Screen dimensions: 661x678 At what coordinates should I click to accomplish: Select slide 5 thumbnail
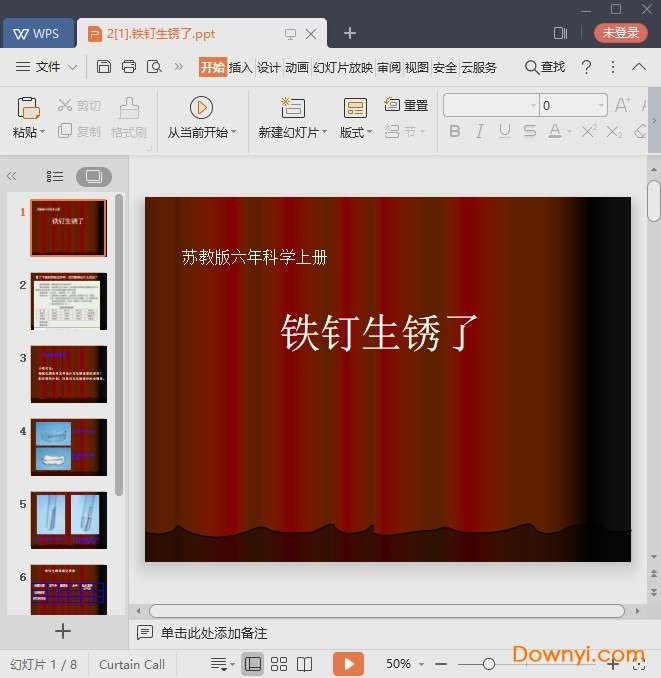pyautogui.click(x=69, y=520)
